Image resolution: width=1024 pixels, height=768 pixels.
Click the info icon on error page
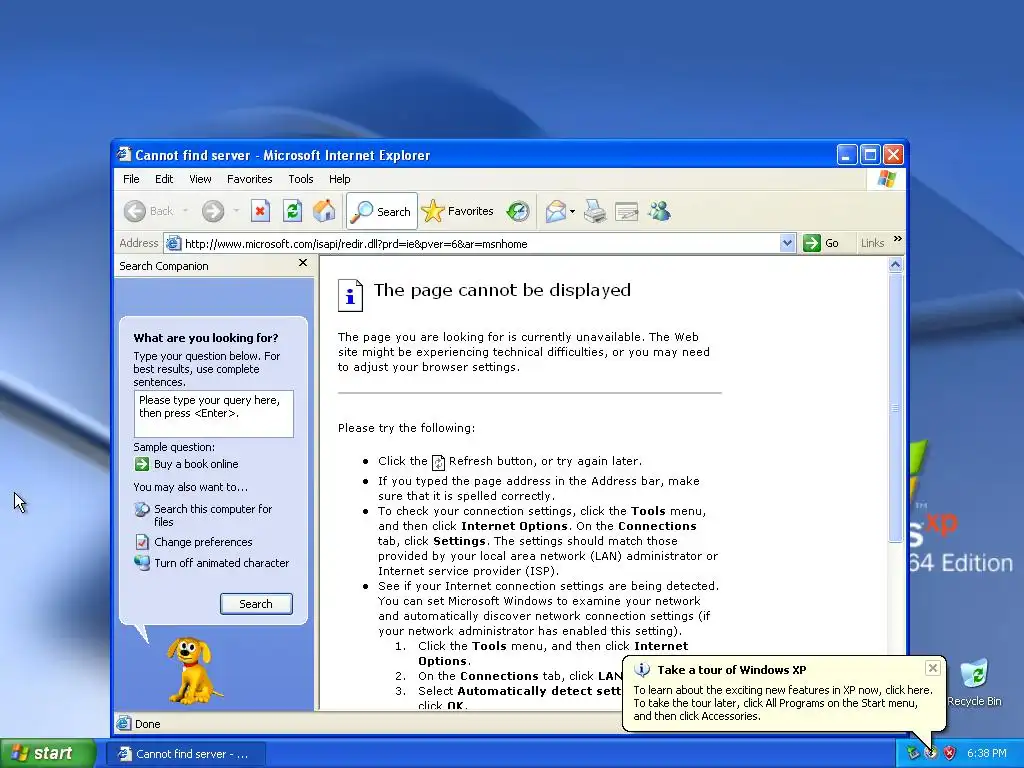coord(350,295)
